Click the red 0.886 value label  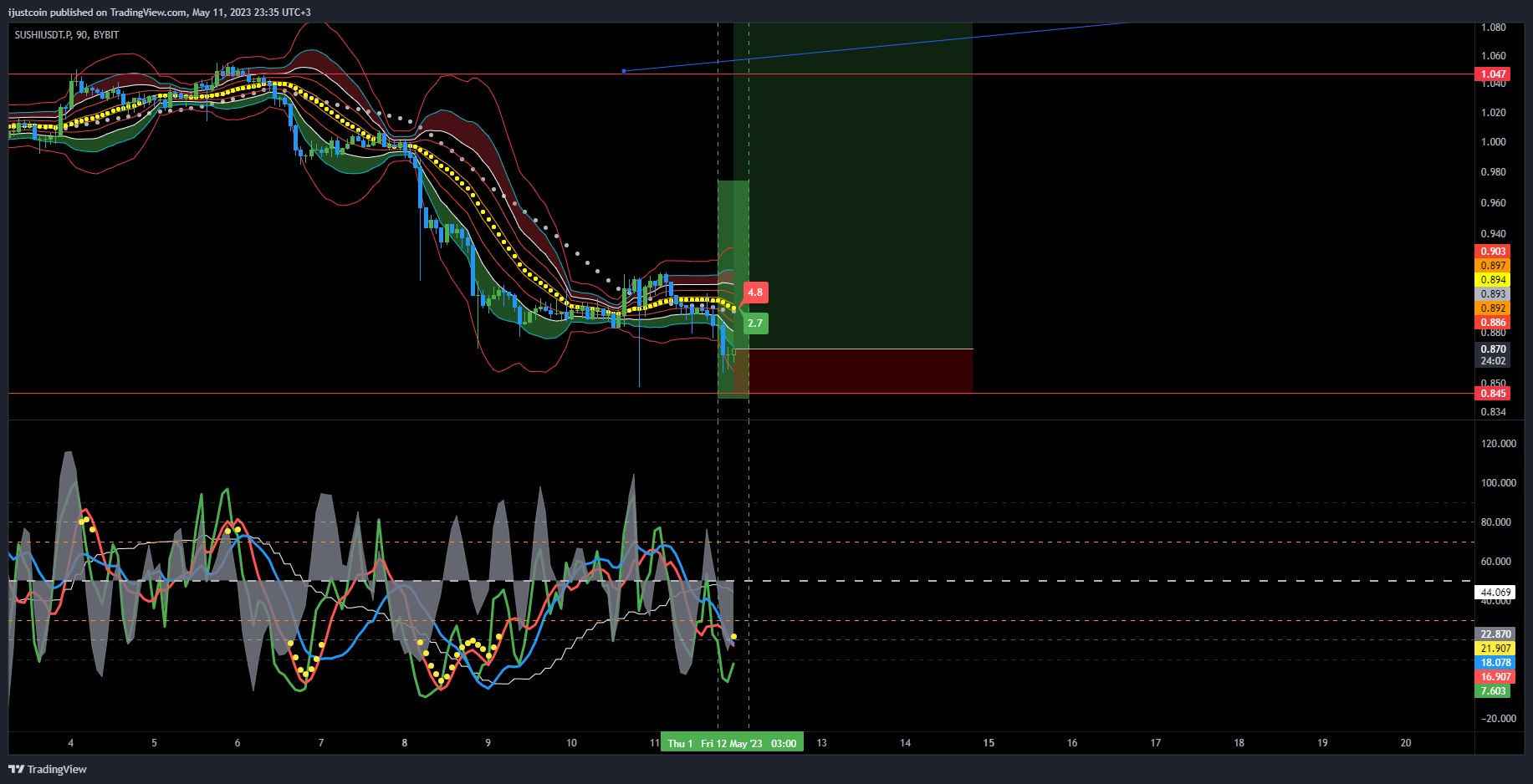coord(1494,323)
